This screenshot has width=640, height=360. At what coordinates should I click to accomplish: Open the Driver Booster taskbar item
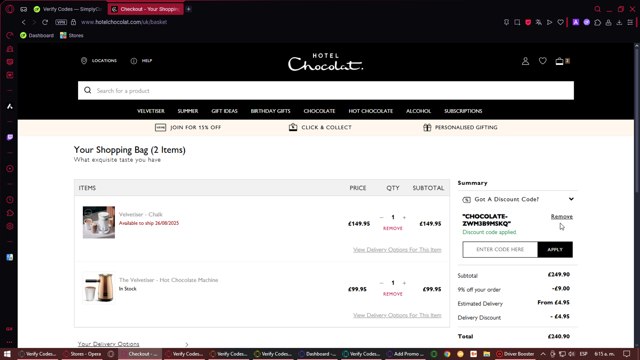point(515,354)
